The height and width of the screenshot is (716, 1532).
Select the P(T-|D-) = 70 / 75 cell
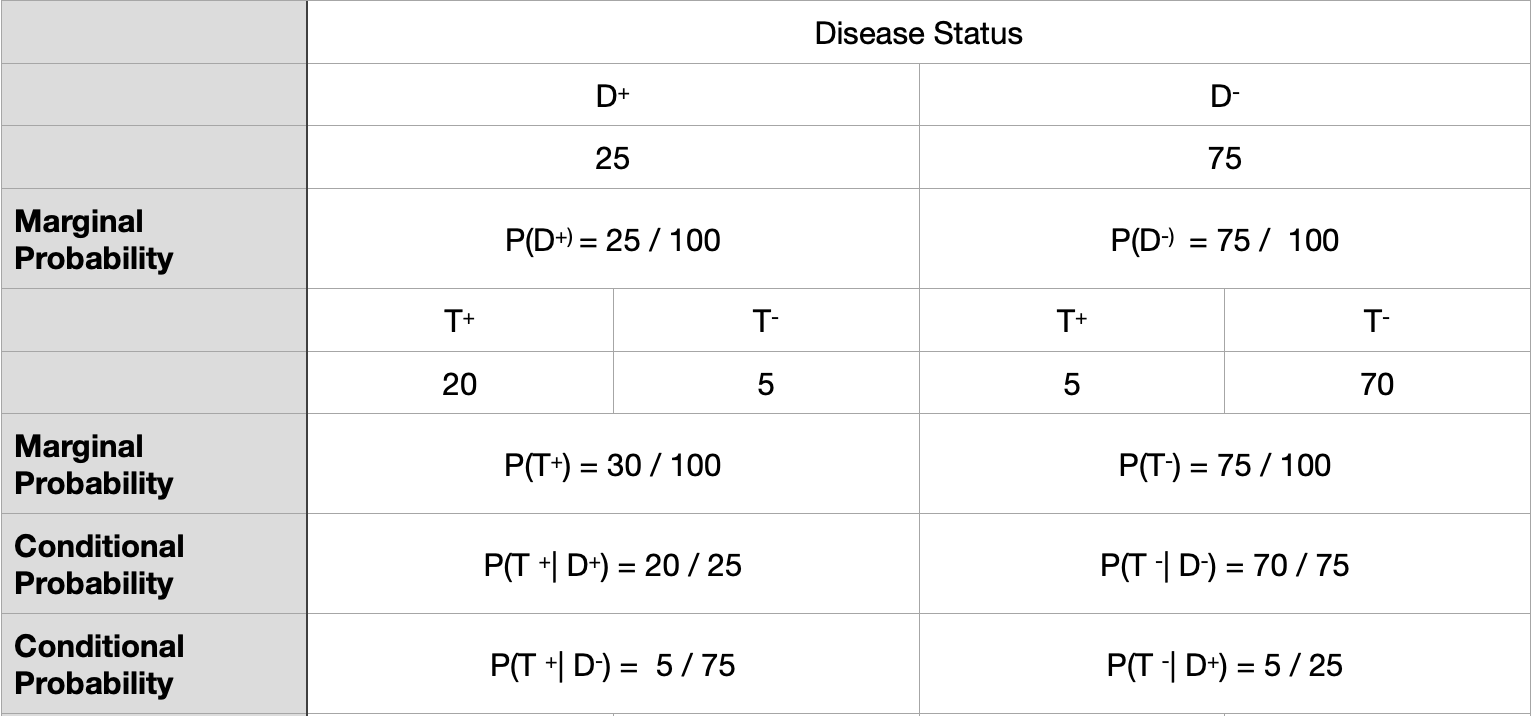point(1224,565)
